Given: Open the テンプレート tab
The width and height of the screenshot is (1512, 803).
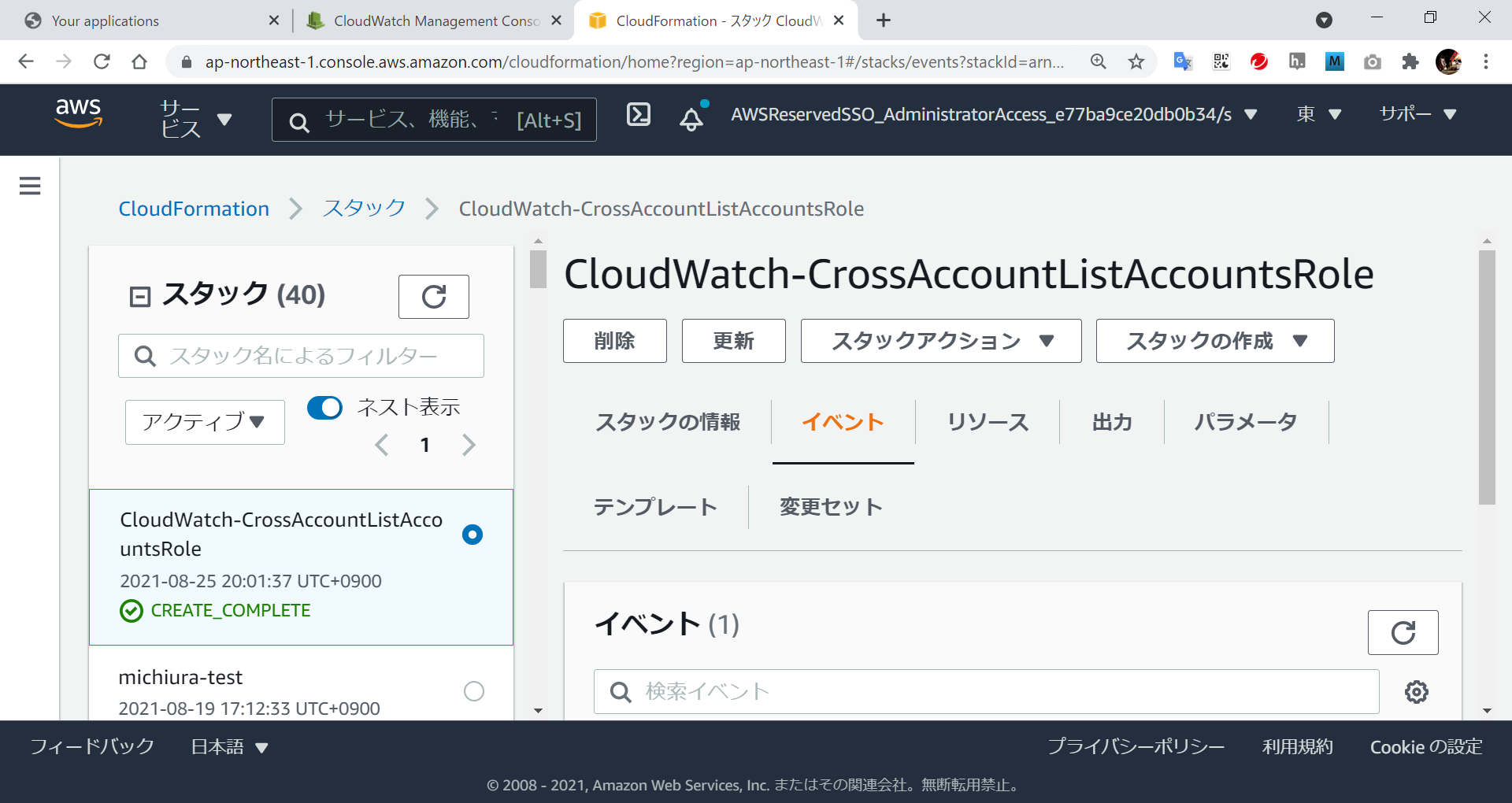Looking at the screenshot, I should [x=655, y=507].
